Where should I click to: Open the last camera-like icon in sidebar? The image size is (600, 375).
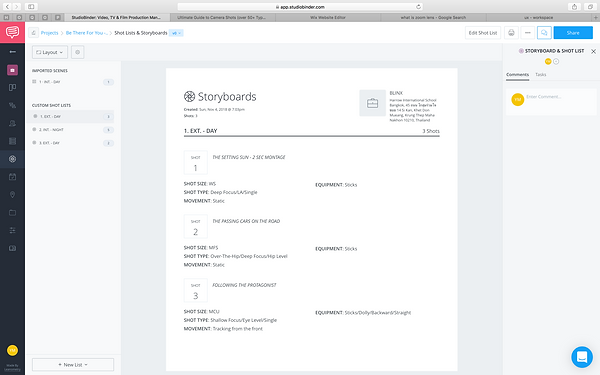12,248
